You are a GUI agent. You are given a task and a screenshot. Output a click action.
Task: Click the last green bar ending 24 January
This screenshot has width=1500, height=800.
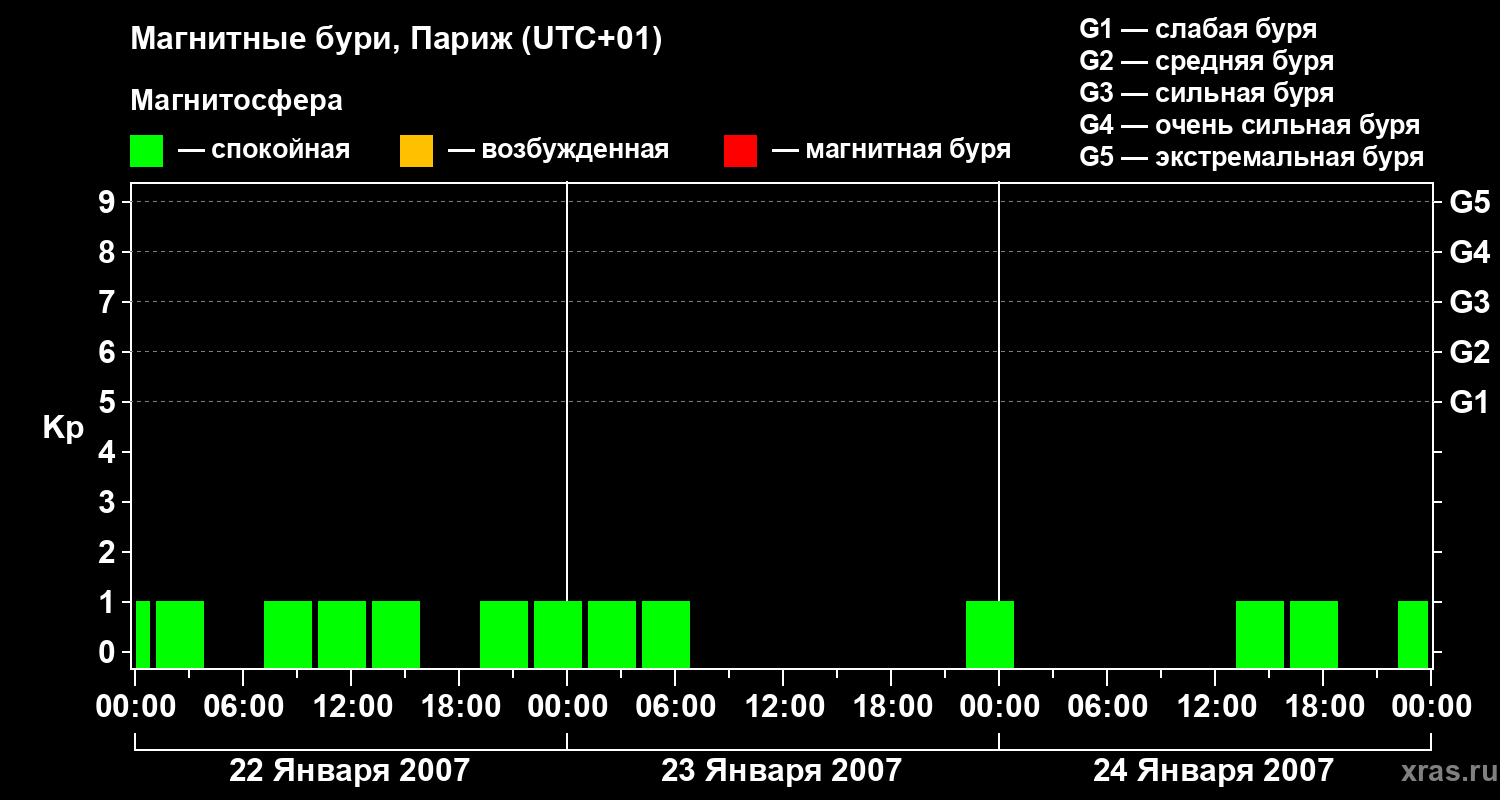(x=1413, y=634)
